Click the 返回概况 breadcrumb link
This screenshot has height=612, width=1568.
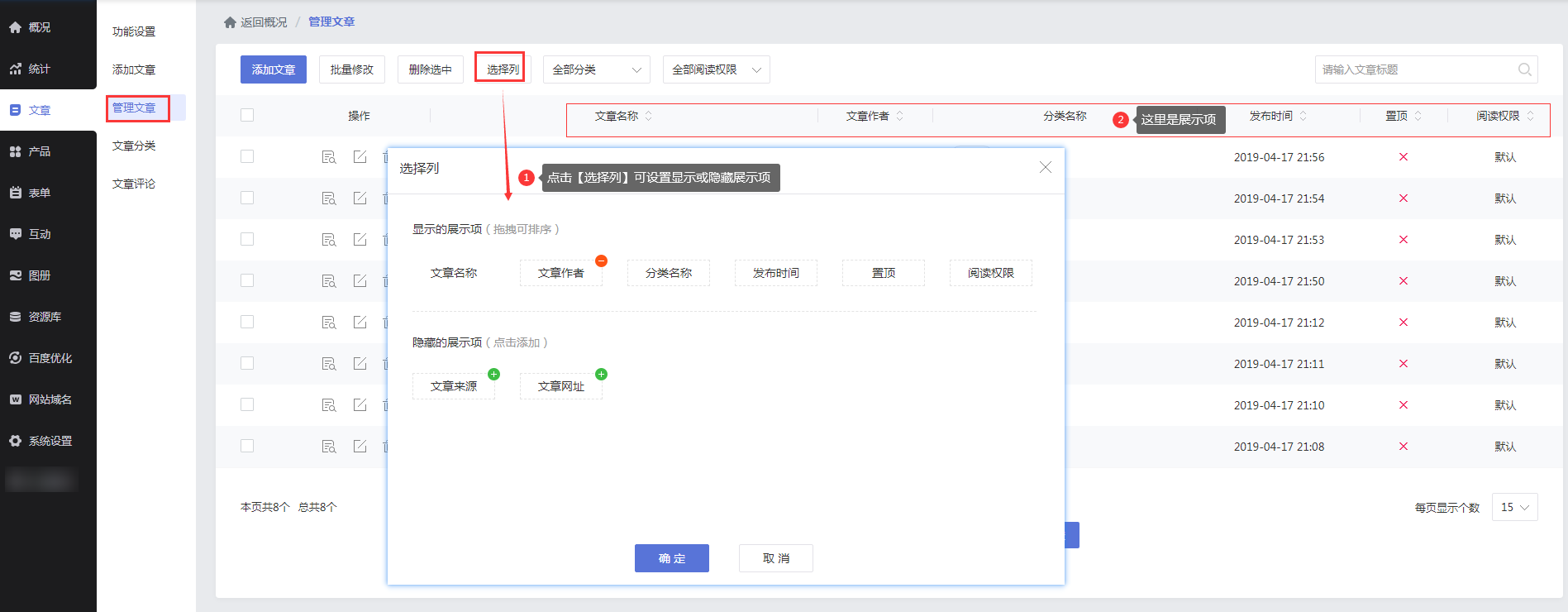tap(264, 22)
